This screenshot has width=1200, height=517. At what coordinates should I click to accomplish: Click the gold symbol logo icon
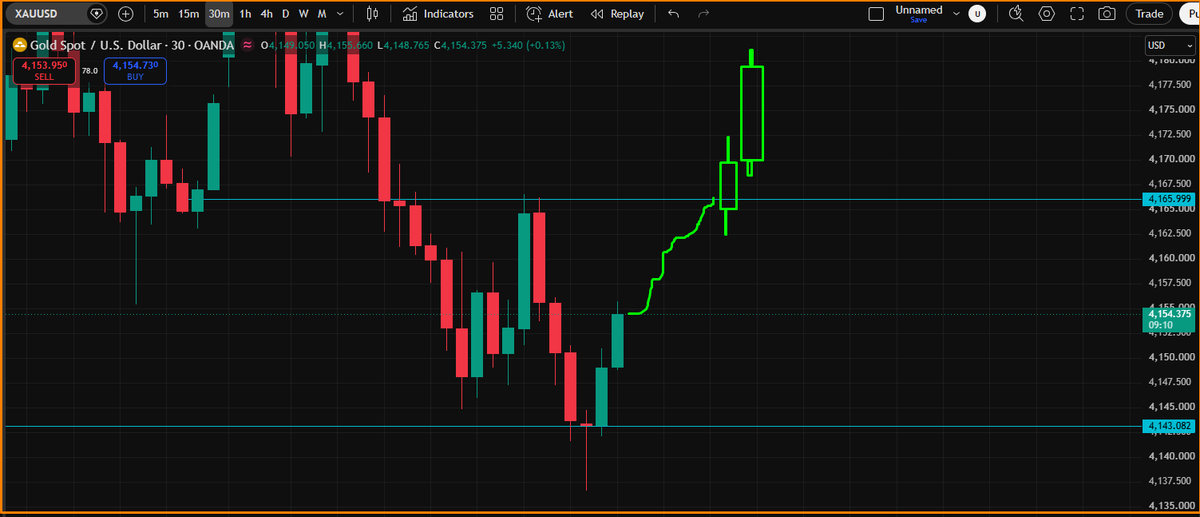18,46
